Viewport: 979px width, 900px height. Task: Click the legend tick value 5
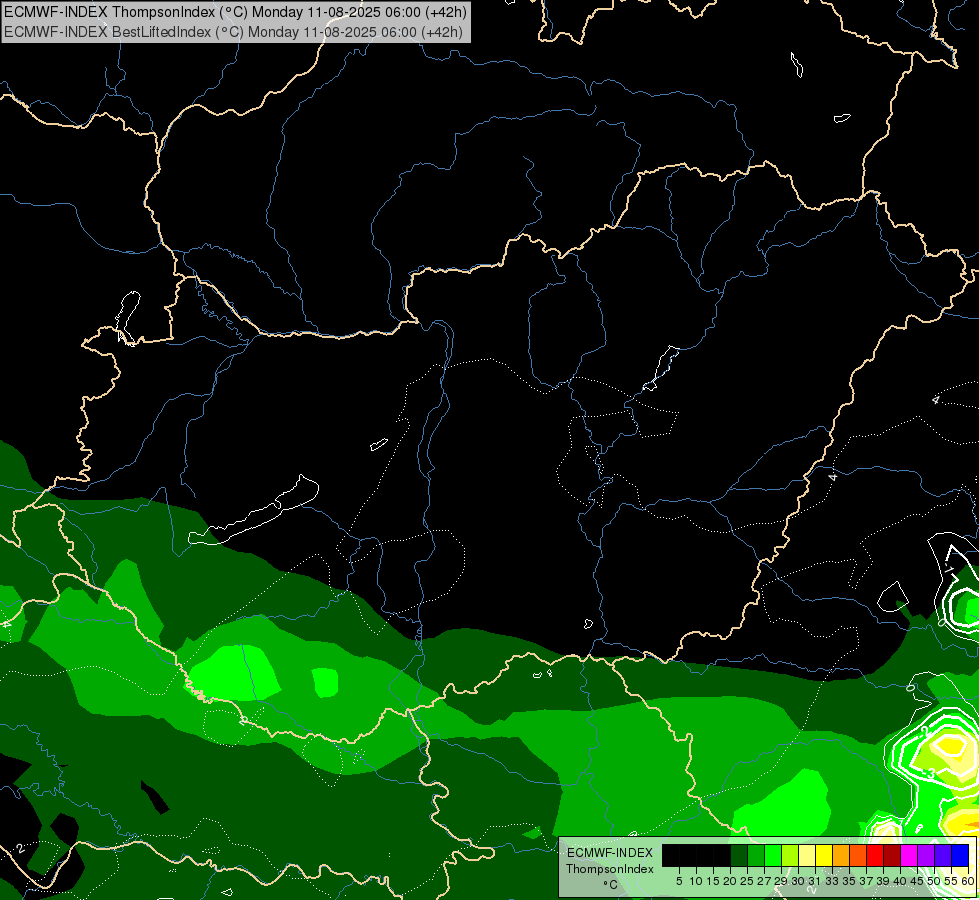pos(679,881)
